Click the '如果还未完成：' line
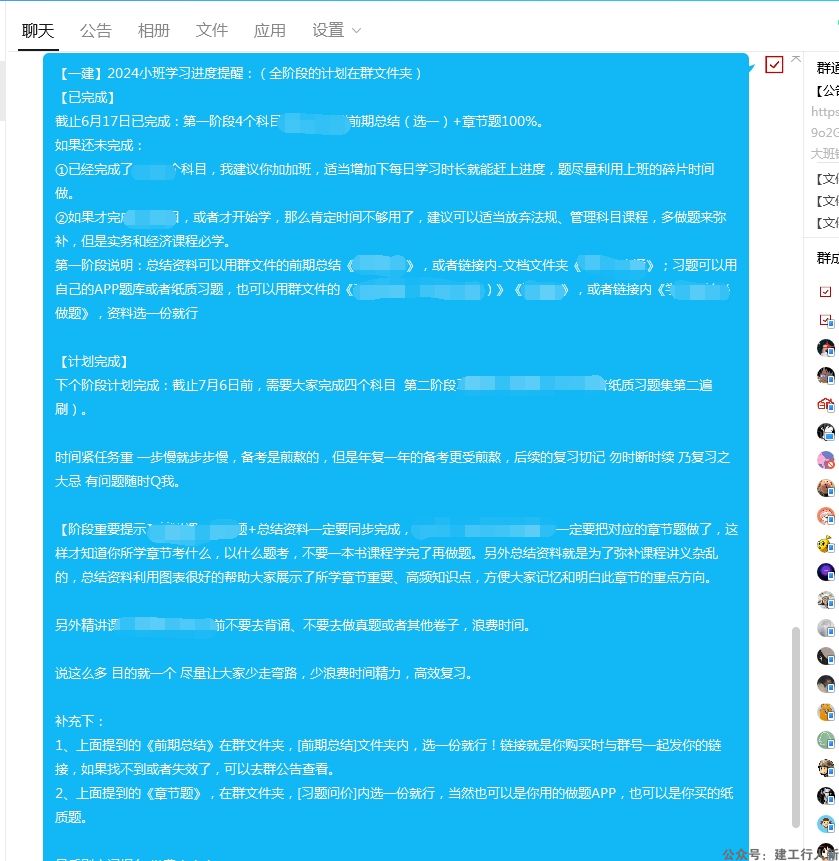Screen dimensions: 839x861 click(x=99, y=146)
